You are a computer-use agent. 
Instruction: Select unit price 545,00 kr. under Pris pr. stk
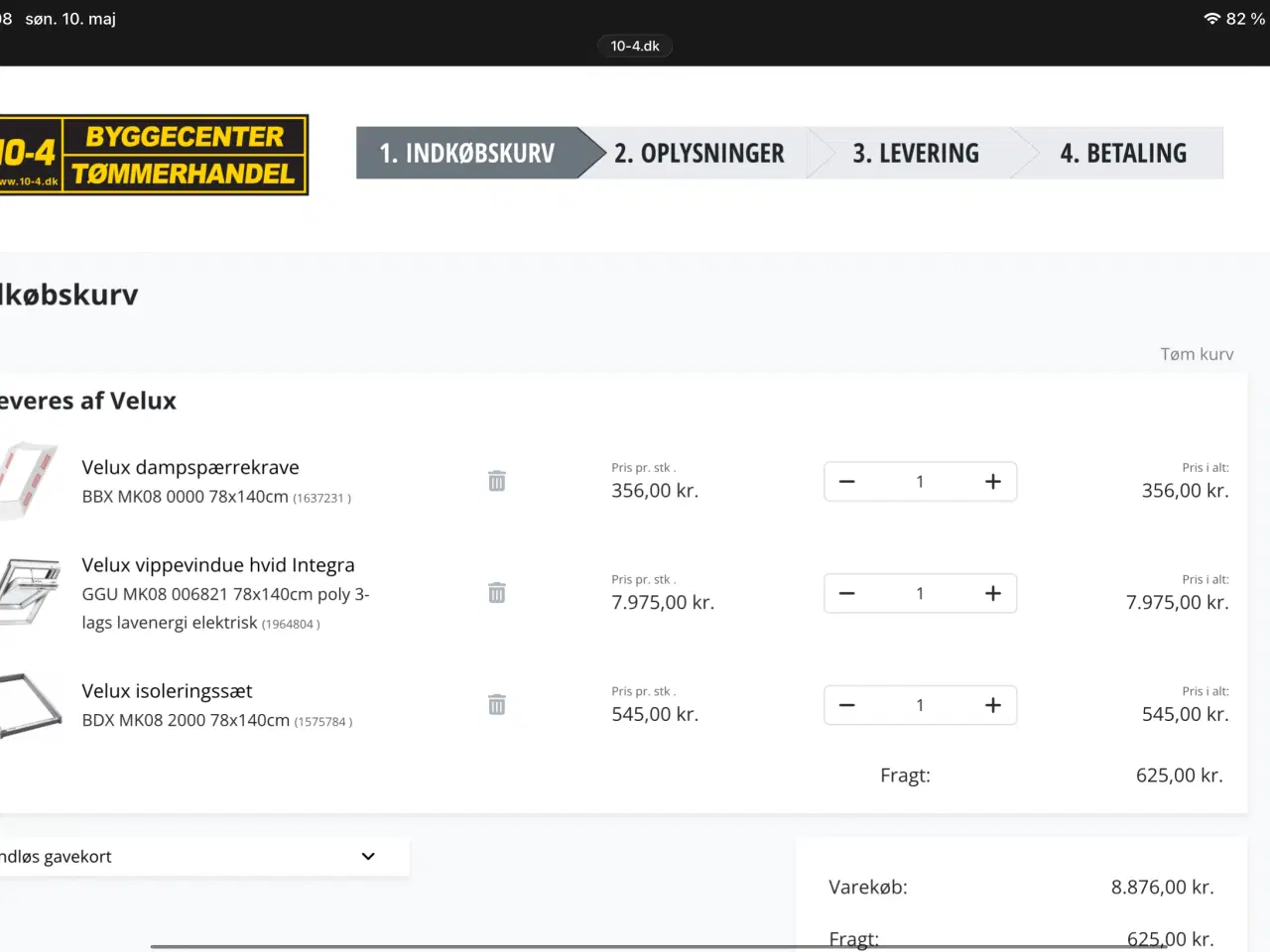[655, 714]
